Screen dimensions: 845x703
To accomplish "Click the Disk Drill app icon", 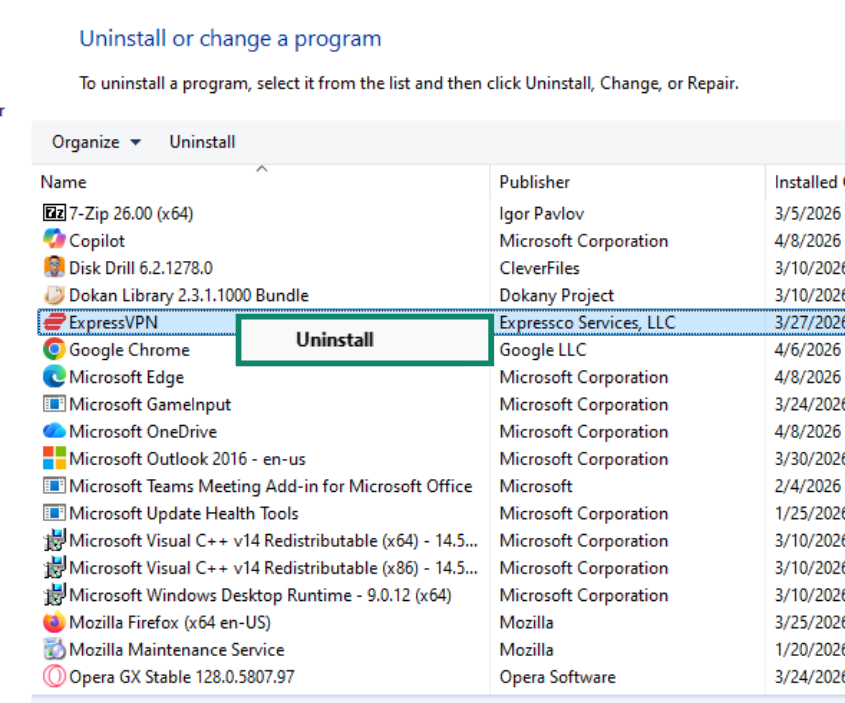I will pyautogui.click(x=54, y=268).
